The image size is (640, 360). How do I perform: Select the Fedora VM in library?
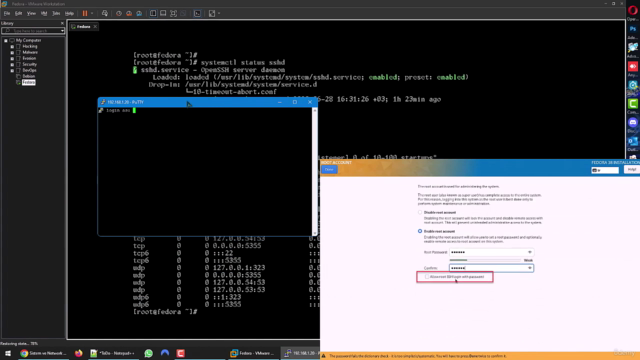[x=29, y=82]
